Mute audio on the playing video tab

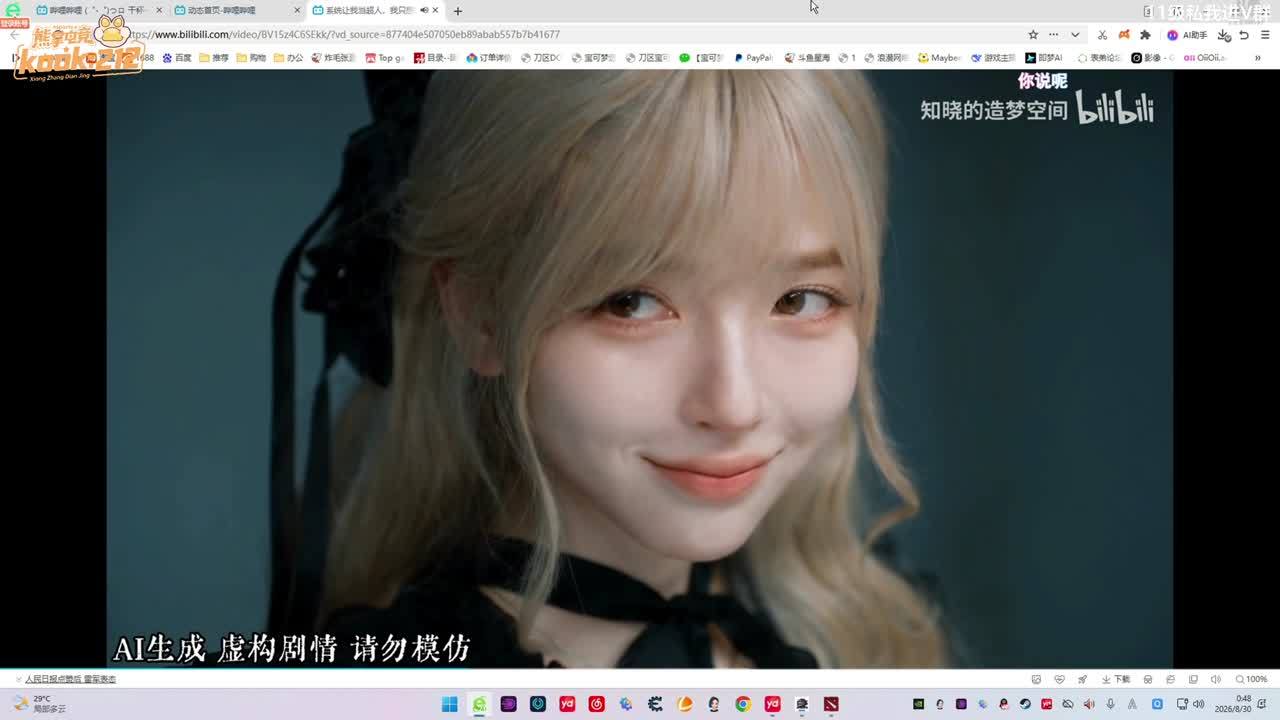(x=424, y=10)
